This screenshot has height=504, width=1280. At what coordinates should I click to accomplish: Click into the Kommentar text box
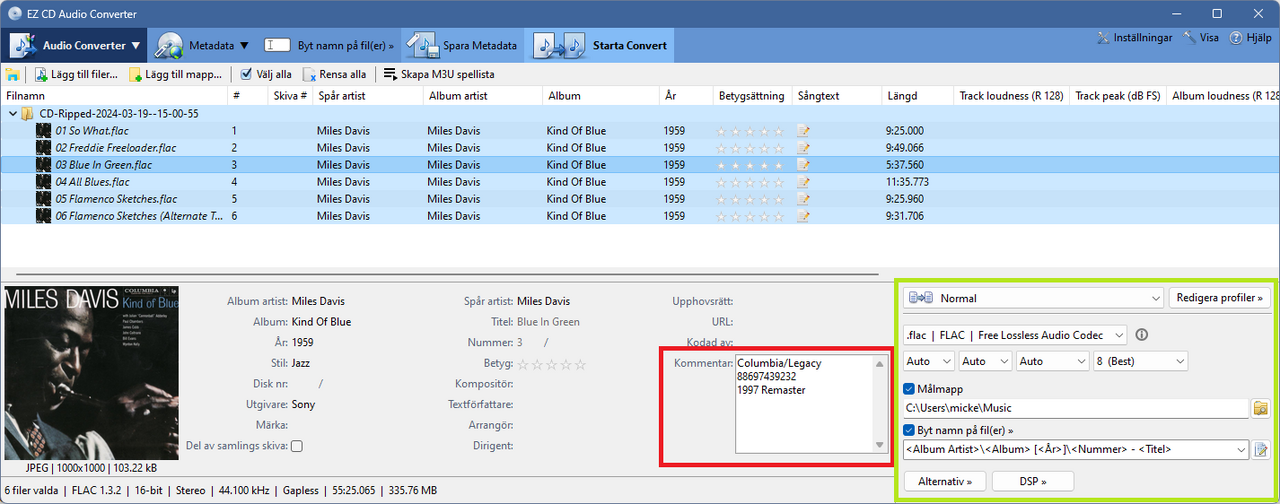(803, 404)
